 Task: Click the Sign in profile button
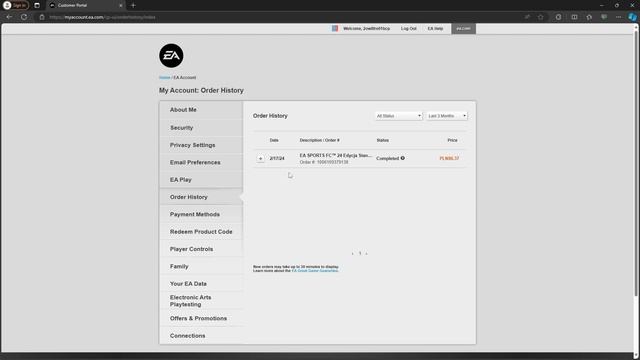tap(16, 5)
